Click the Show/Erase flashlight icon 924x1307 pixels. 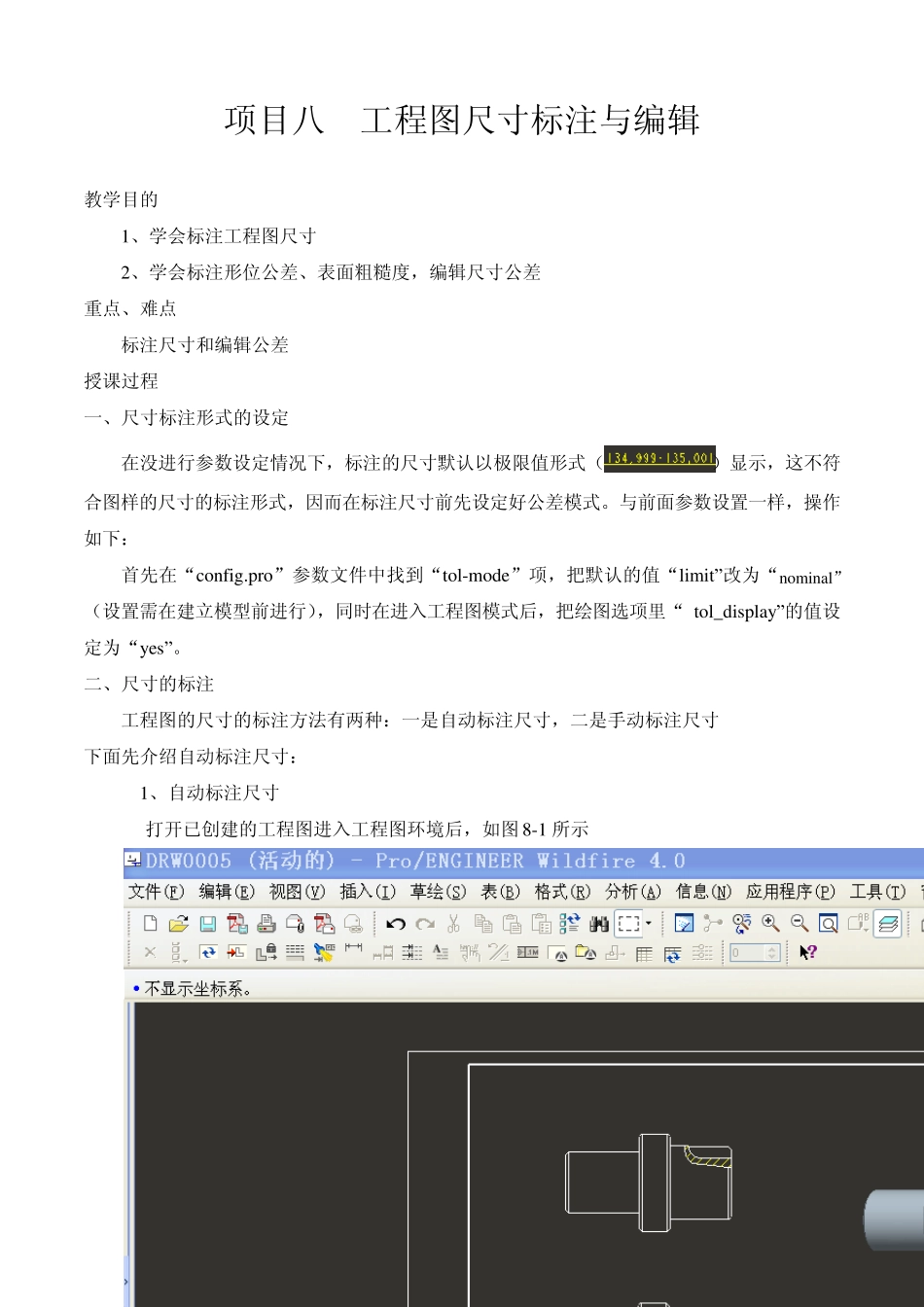(325, 952)
